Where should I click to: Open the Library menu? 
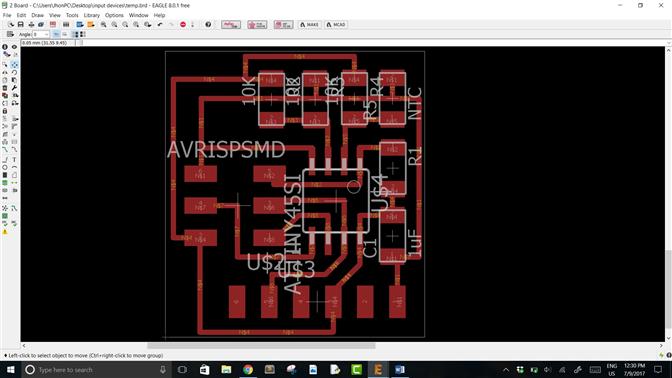click(91, 15)
